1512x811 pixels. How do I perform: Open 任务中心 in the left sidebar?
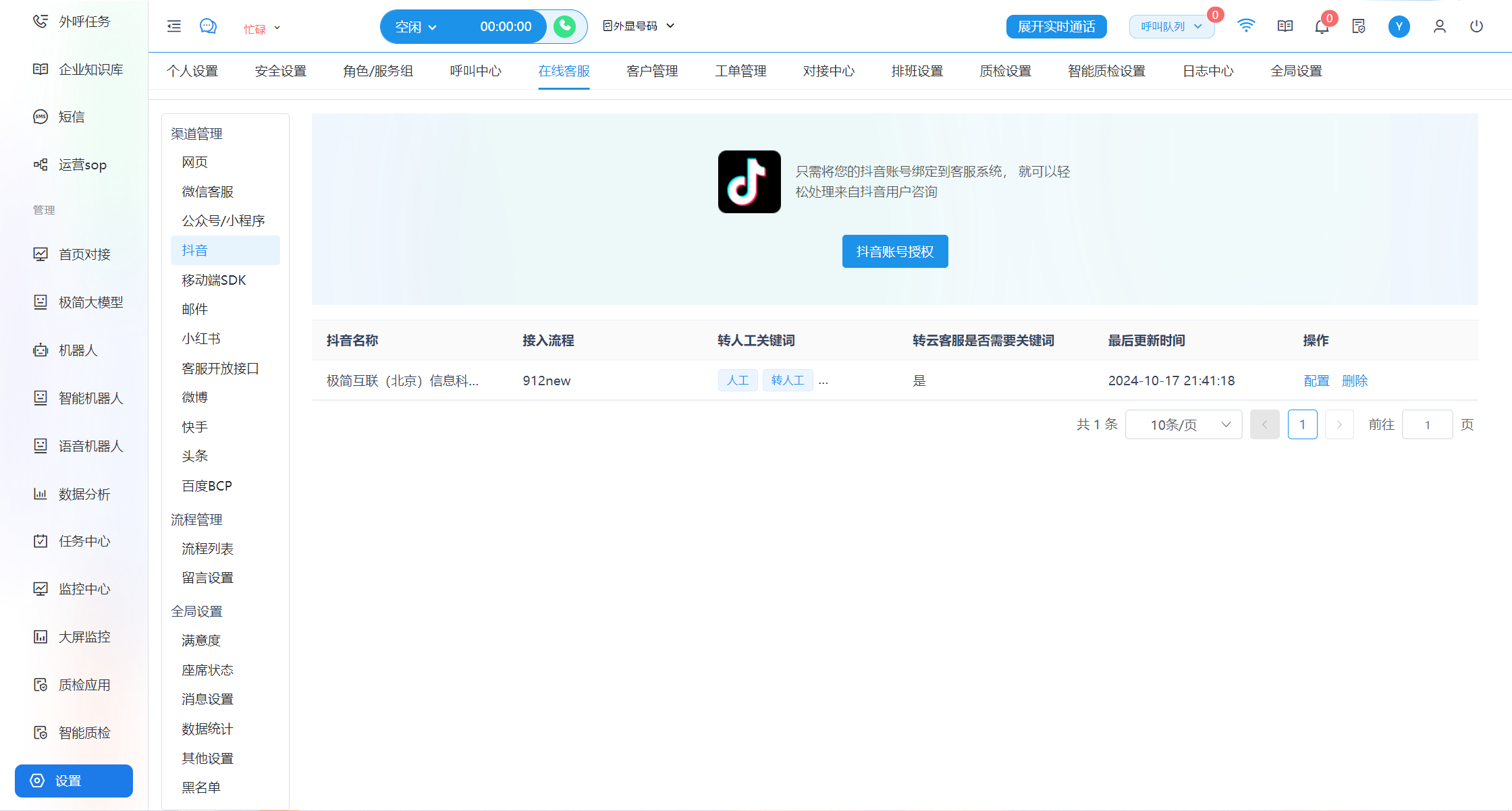72,541
